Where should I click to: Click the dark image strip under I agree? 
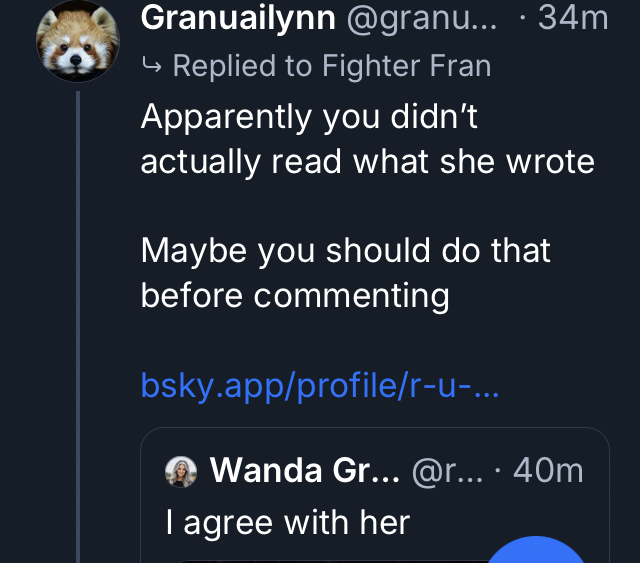pos(320,556)
